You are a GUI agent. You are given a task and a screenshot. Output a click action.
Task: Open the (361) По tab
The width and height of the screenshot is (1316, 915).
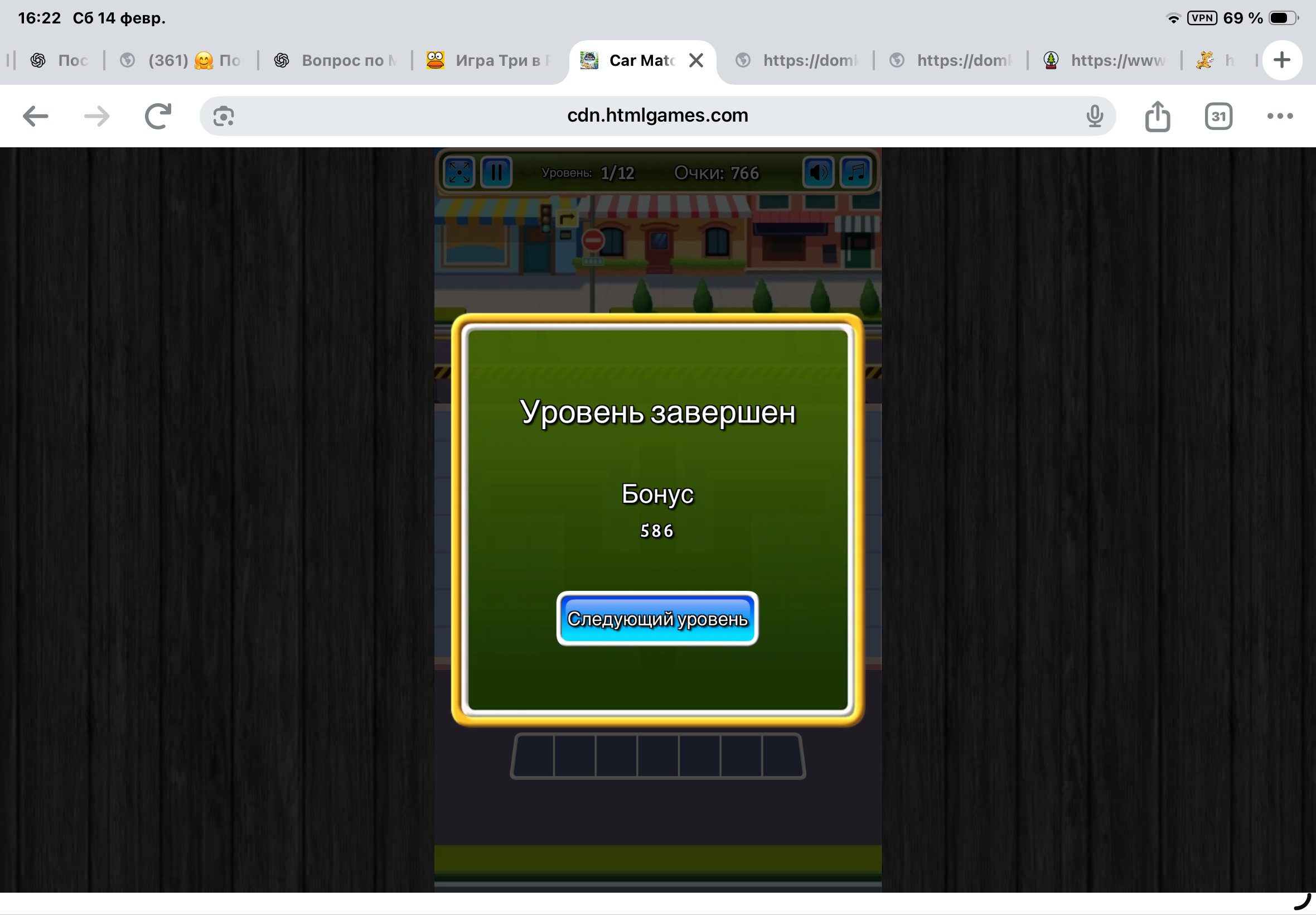181,60
